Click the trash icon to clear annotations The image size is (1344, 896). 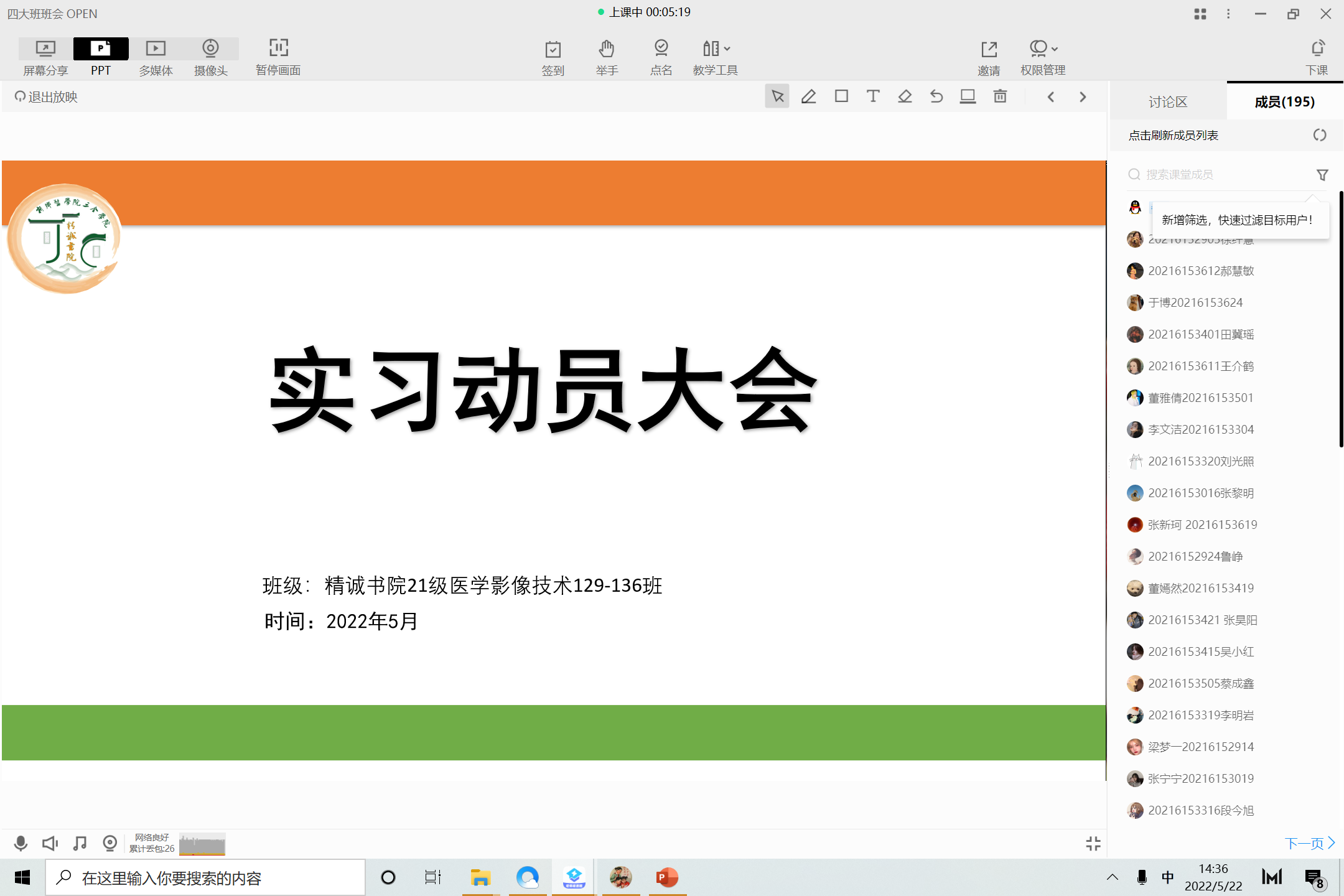1000,96
